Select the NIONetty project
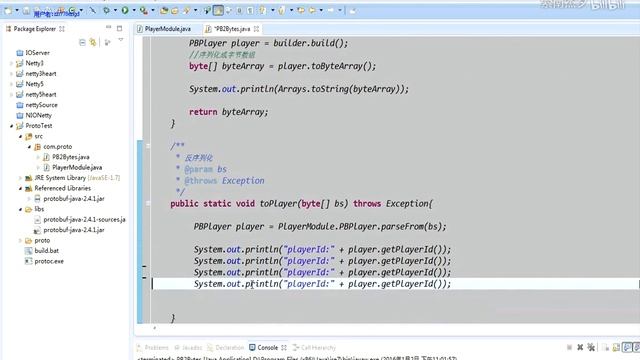640x360 pixels. click(34, 115)
